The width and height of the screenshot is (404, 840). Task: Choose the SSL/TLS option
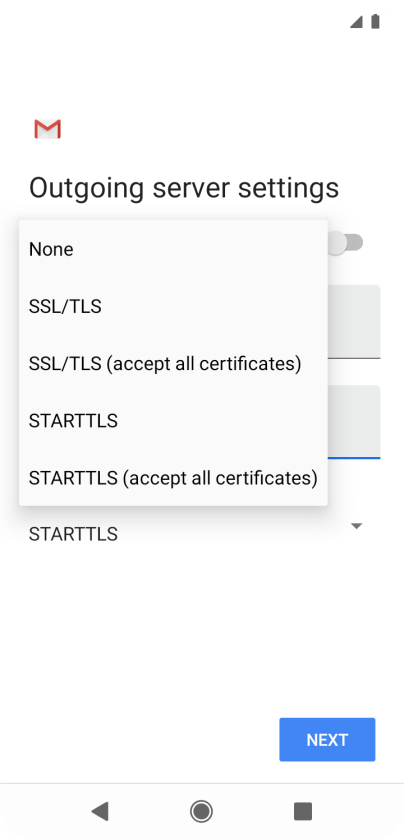click(173, 306)
